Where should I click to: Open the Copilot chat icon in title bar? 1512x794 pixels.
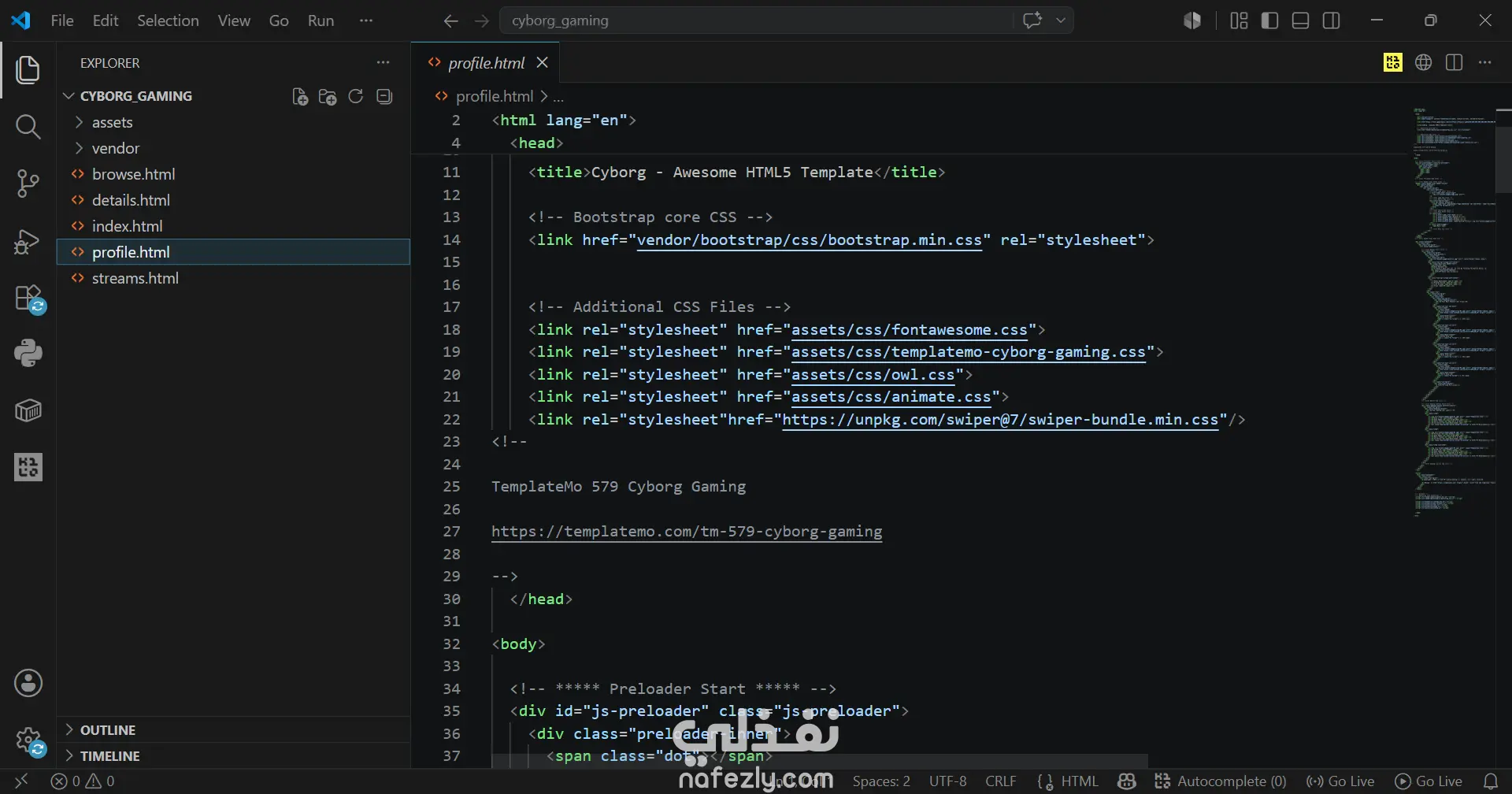pyautogui.click(x=1032, y=20)
